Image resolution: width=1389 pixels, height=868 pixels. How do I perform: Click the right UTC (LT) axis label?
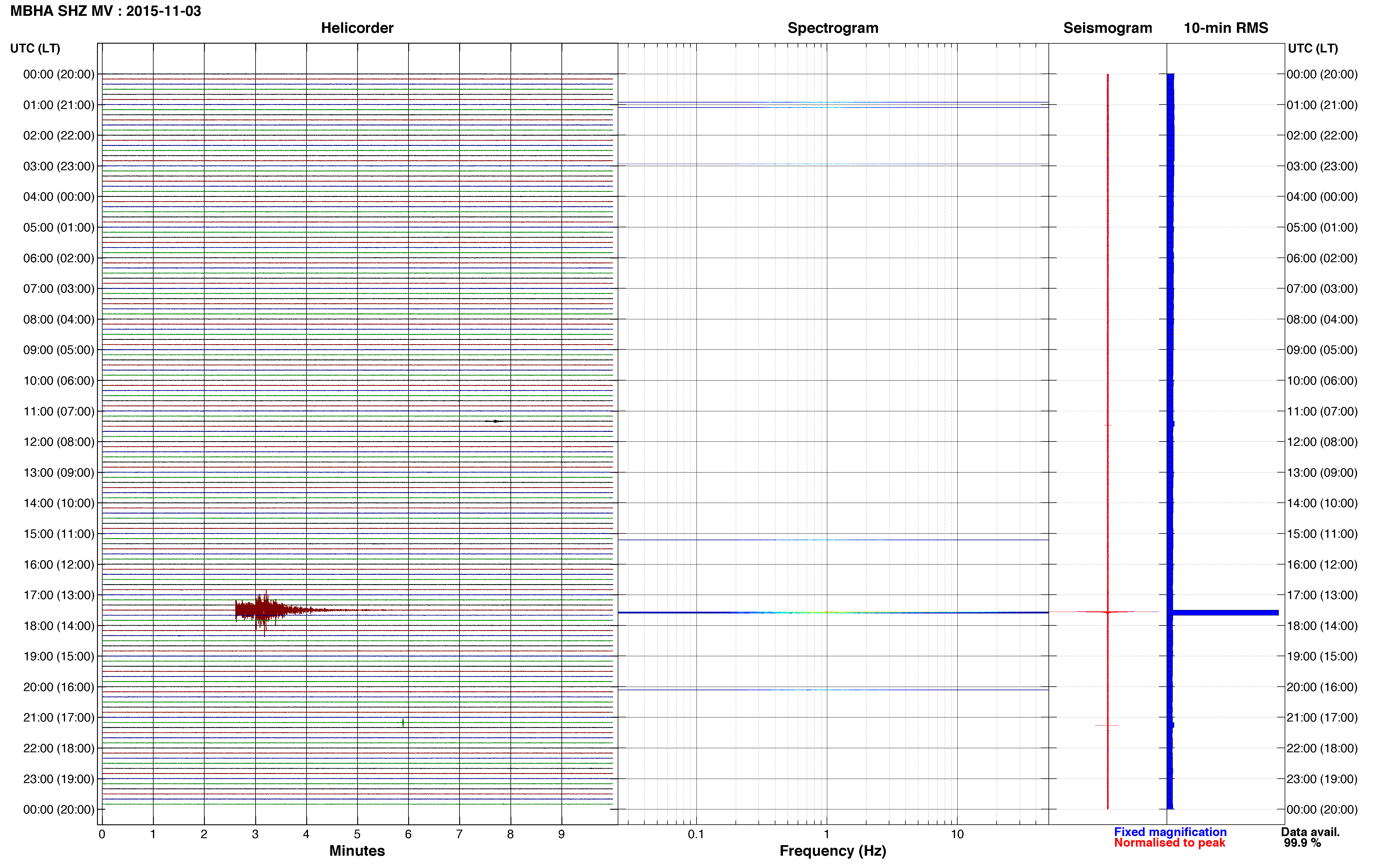[1313, 48]
